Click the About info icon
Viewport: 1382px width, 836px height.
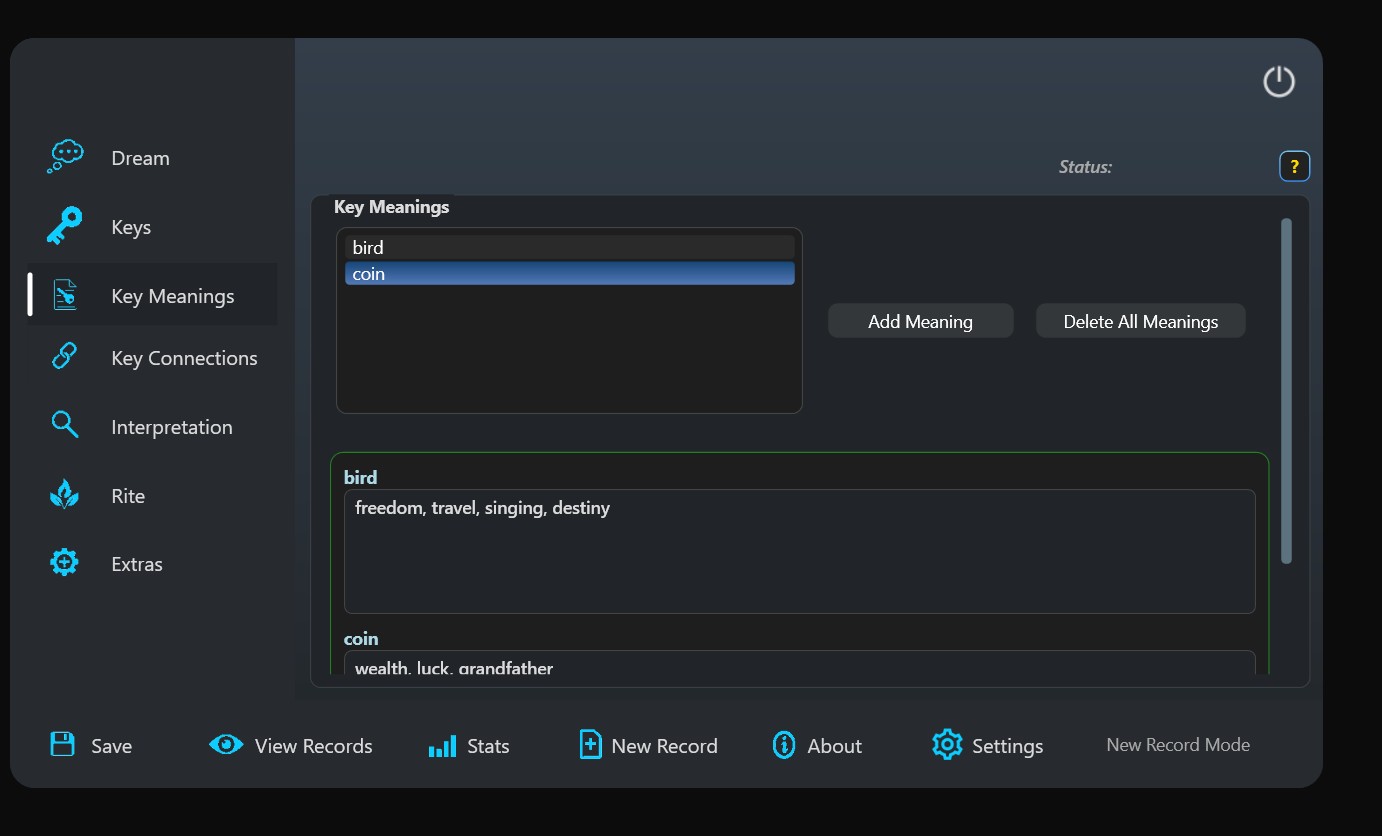(x=784, y=745)
